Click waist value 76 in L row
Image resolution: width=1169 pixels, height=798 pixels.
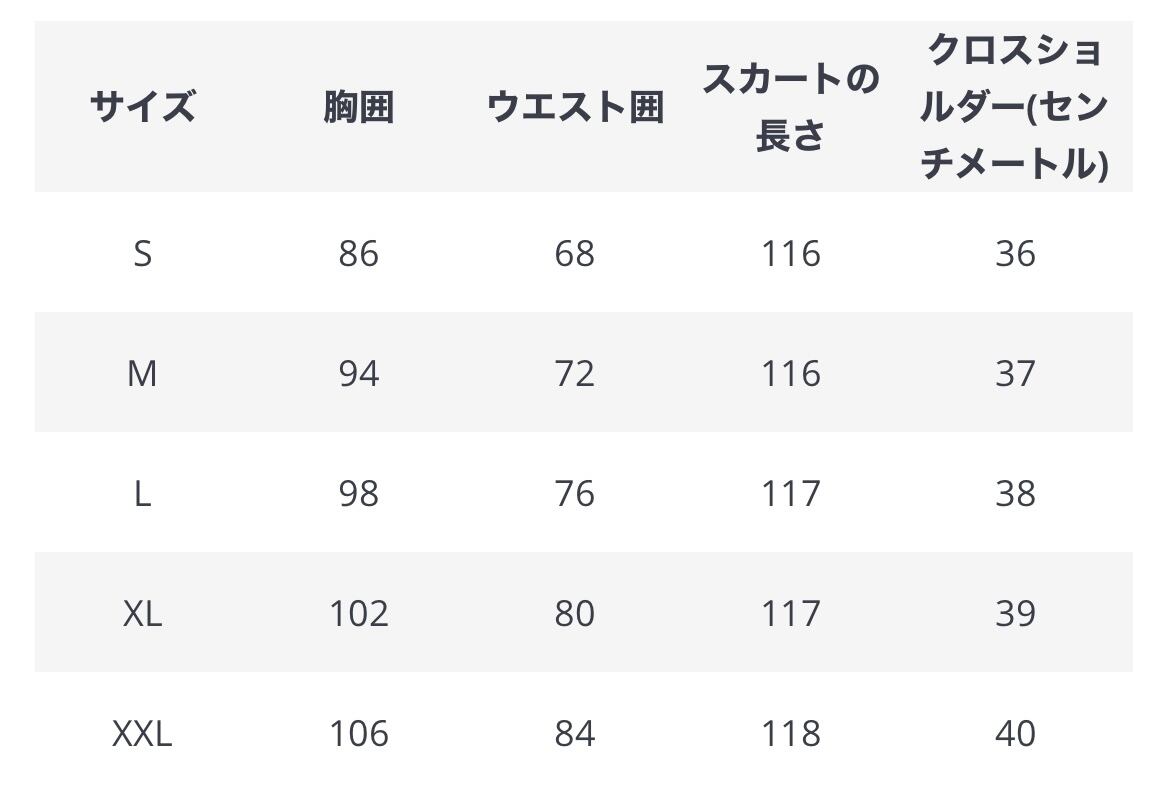tap(575, 493)
